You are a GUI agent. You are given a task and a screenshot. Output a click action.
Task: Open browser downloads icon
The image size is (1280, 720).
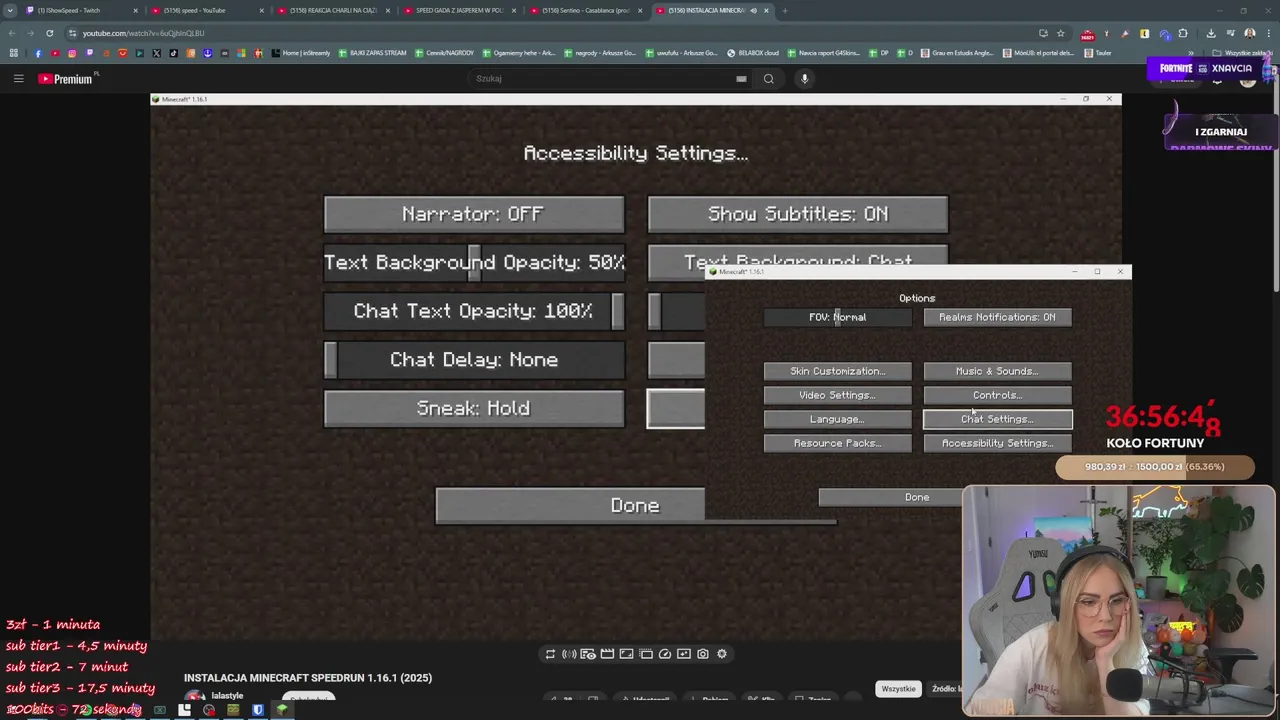[1211, 33]
